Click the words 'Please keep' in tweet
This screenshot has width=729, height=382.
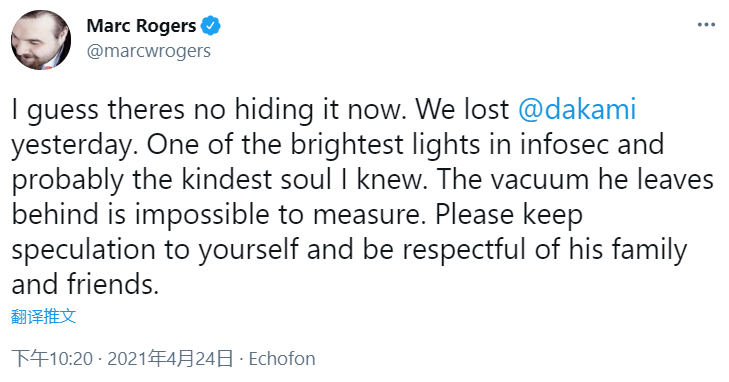509,216
